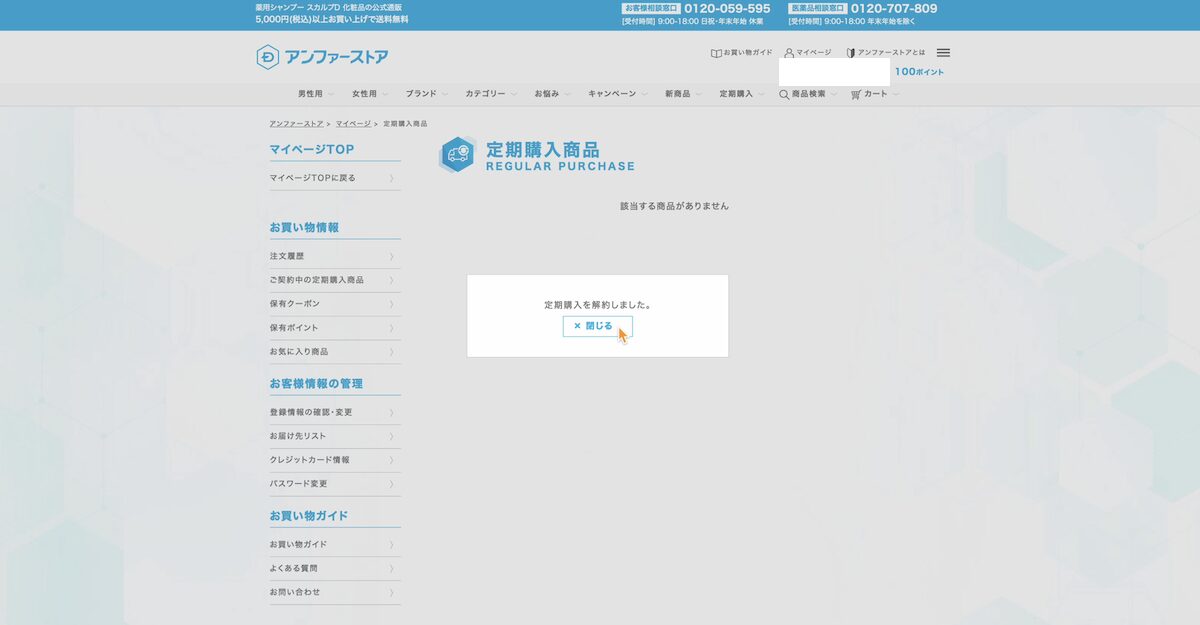The width and height of the screenshot is (1200, 625).
Task: Click the アンファーストアとは ribbon icon
Action: point(849,52)
